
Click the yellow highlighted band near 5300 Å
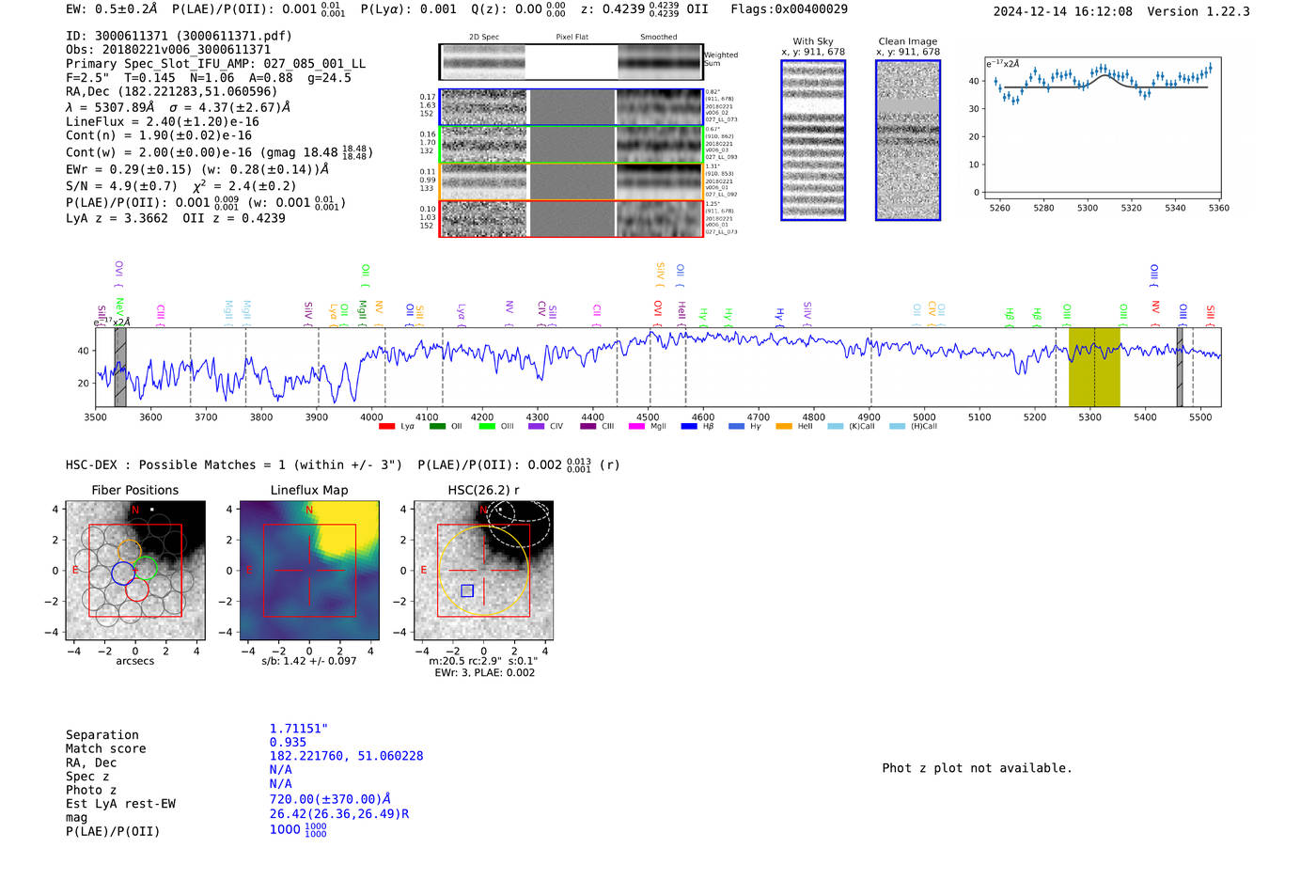pos(1094,368)
